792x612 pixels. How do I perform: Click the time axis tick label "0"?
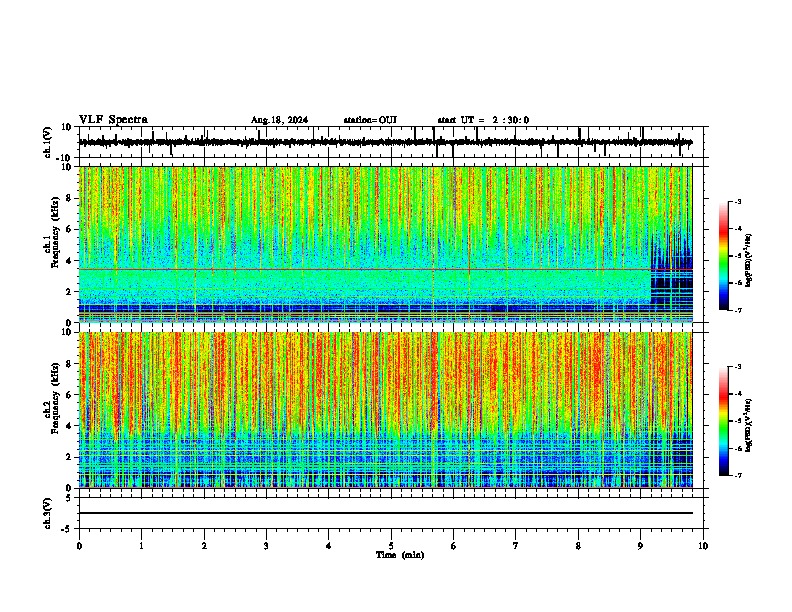[x=79, y=546]
